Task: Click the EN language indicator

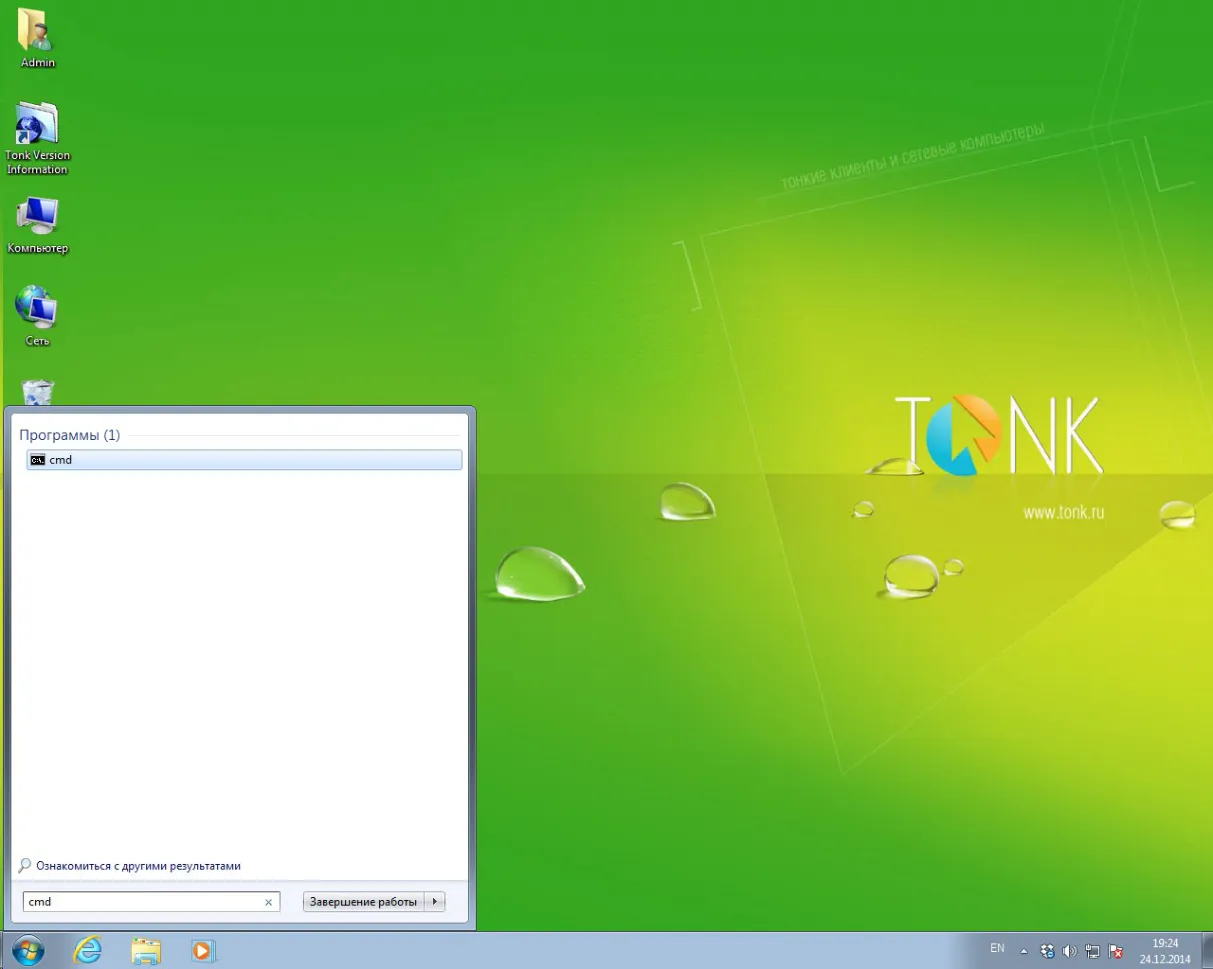Action: pyautogui.click(x=997, y=948)
